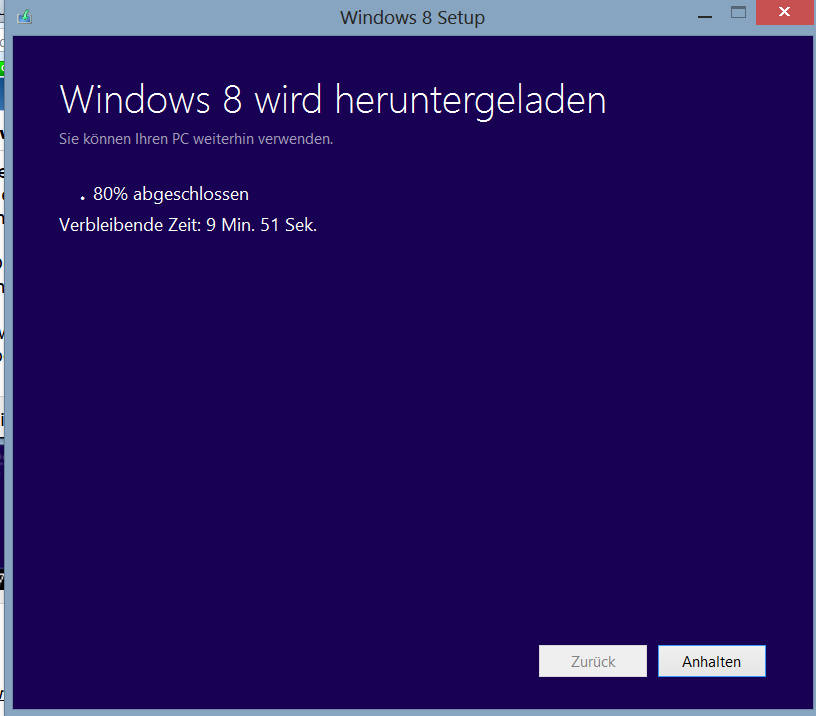Click Verbleibende Zeit: 9 Min. 51 Sek.
816x716 pixels.
(x=188, y=225)
